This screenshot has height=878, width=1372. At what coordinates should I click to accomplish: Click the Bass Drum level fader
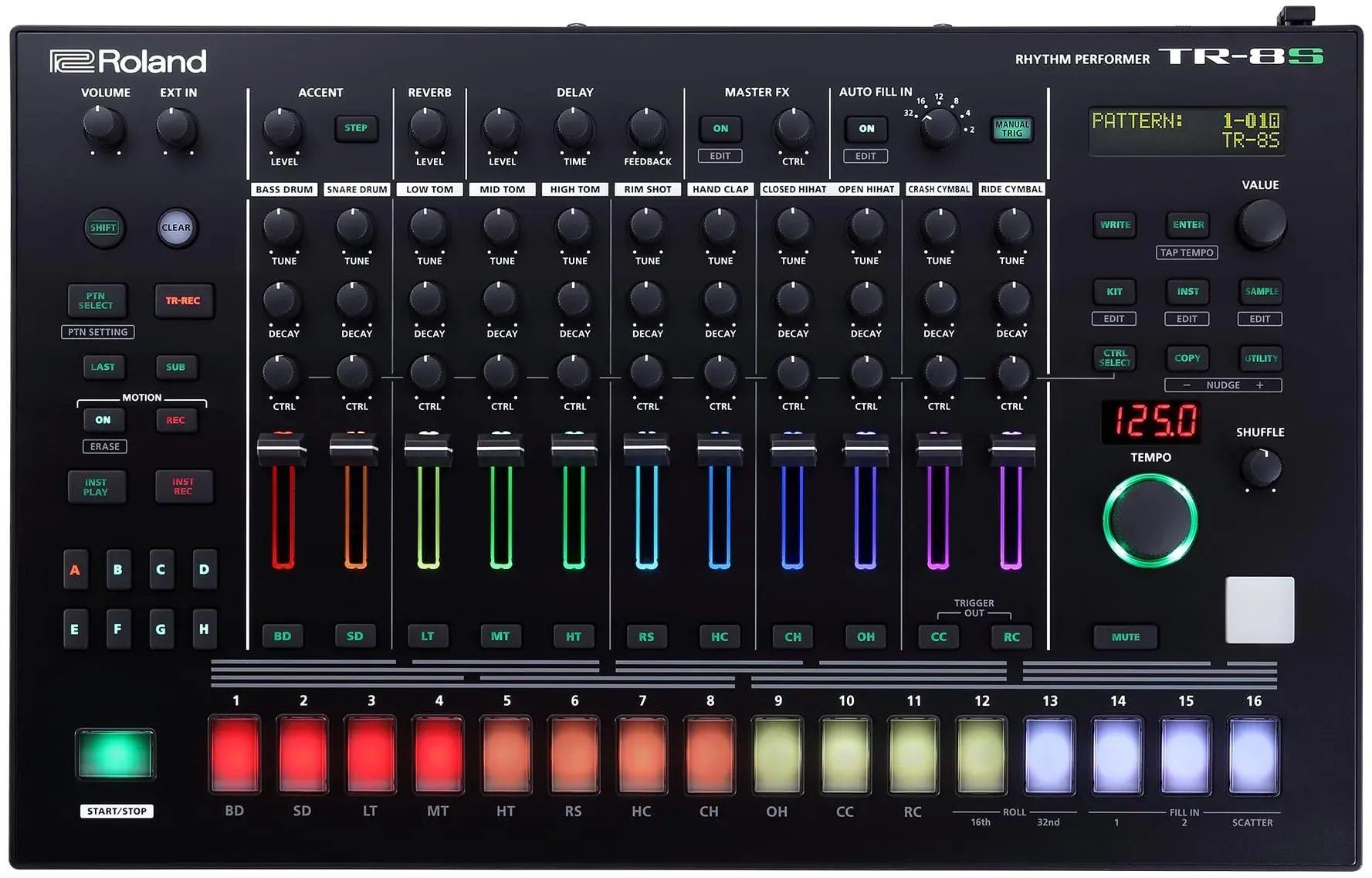[282, 449]
